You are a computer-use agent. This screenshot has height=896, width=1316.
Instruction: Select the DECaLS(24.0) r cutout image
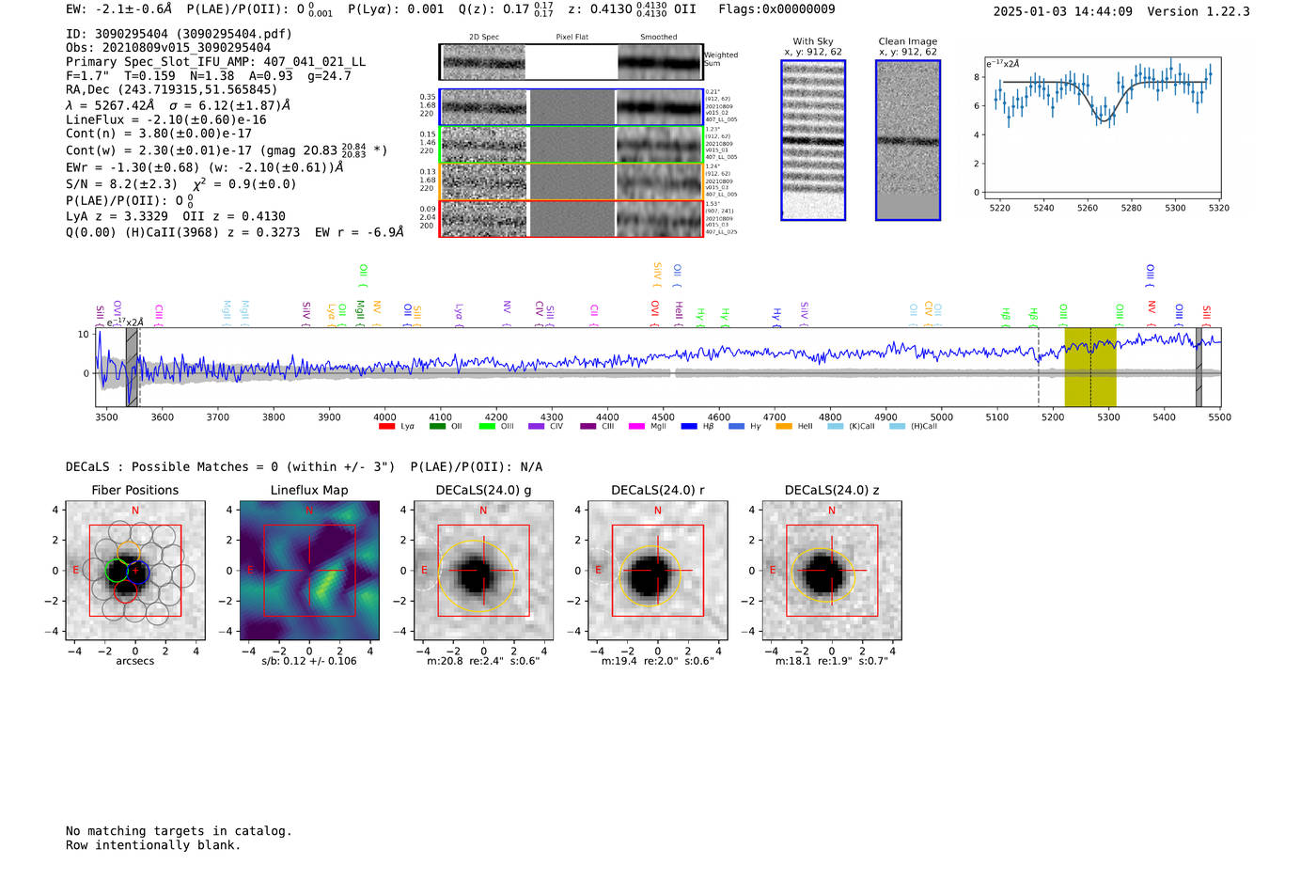(x=658, y=571)
